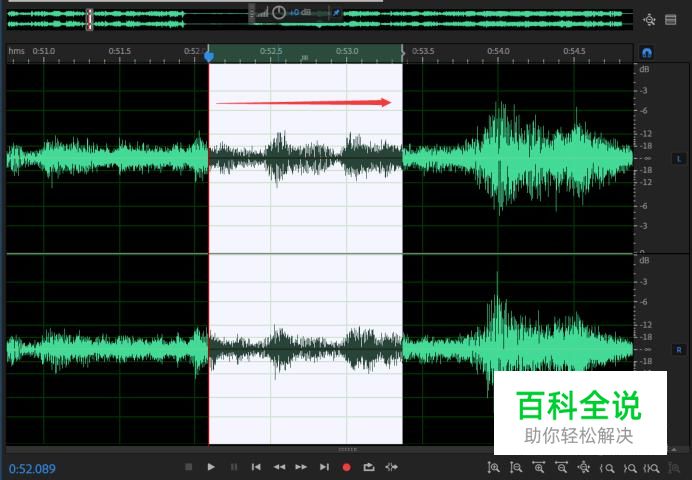Click the Pause button
This screenshot has width=692, height=480.
[x=234, y=467]
